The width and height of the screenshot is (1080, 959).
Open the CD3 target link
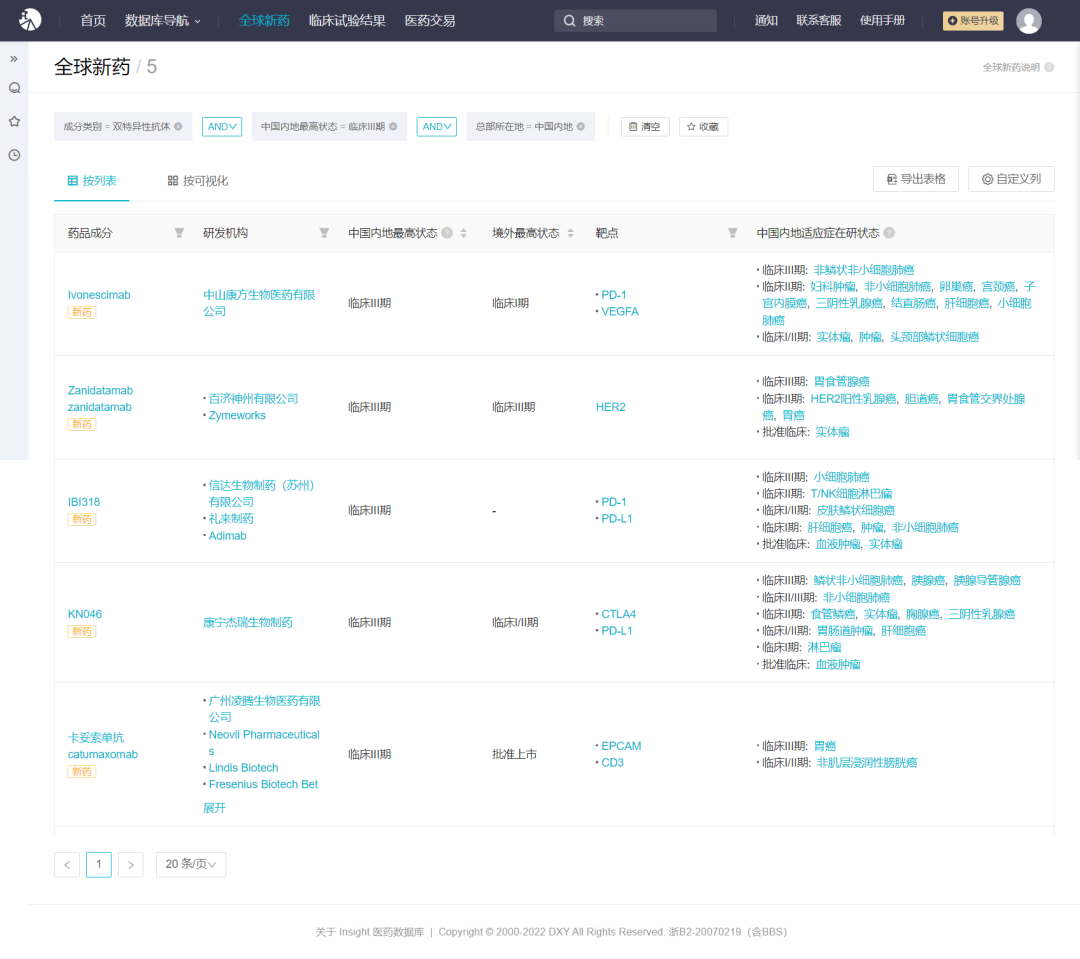point(612,763)
